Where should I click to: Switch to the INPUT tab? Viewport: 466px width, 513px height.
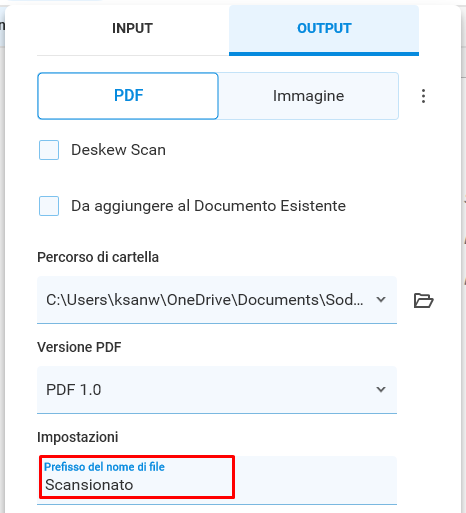(x=133, y=29)
